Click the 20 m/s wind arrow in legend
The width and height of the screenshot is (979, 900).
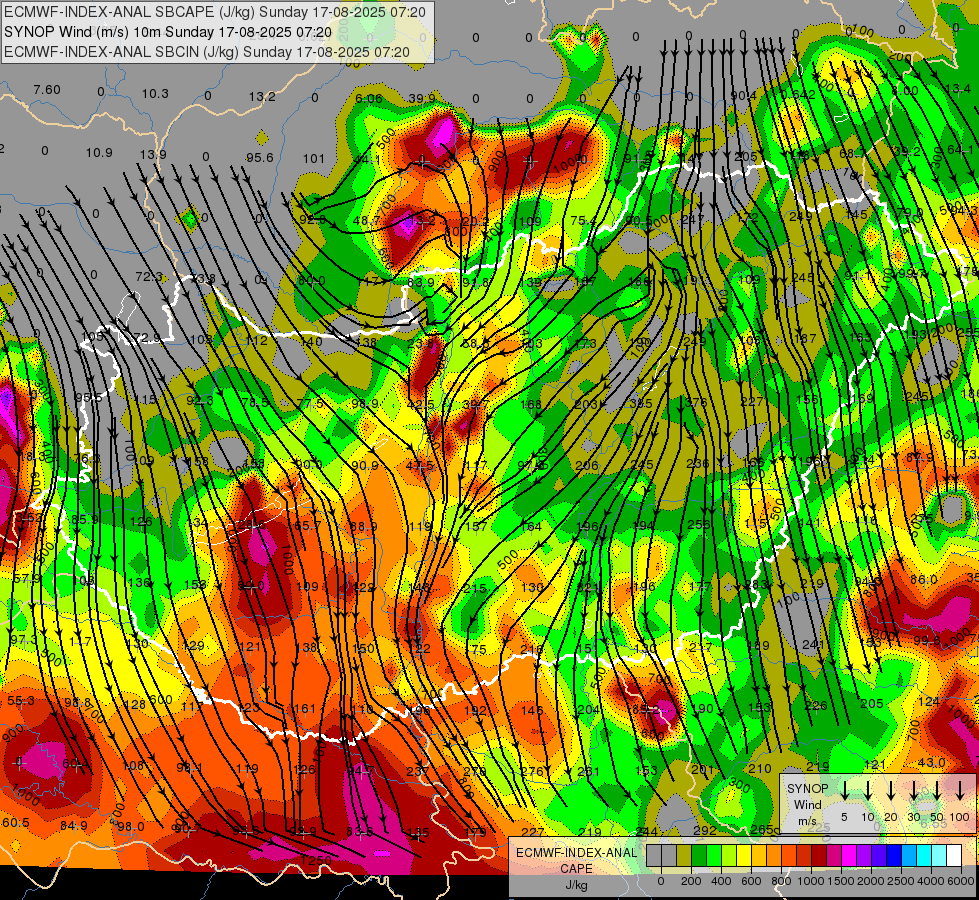(891, 790)
